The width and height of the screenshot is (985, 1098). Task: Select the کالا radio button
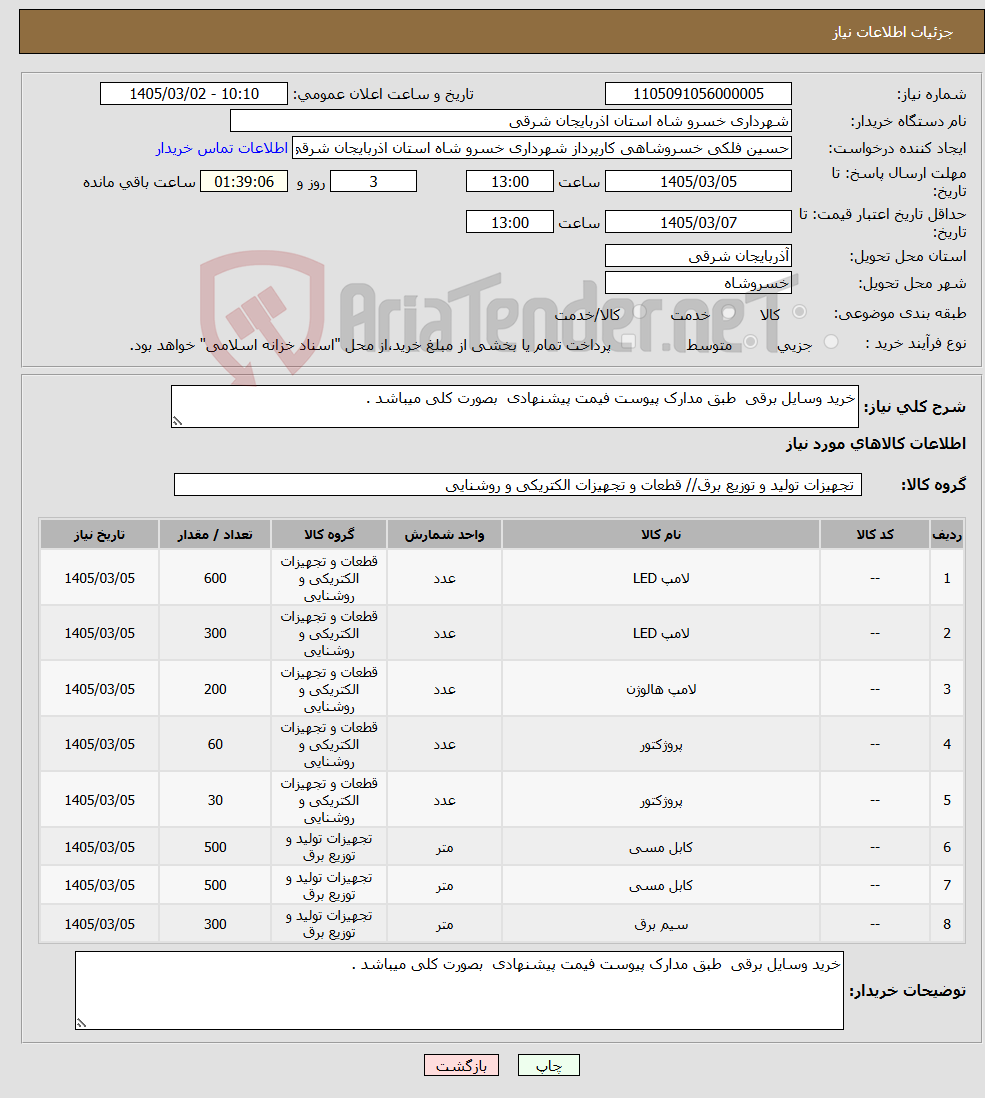tap(799, 312)
